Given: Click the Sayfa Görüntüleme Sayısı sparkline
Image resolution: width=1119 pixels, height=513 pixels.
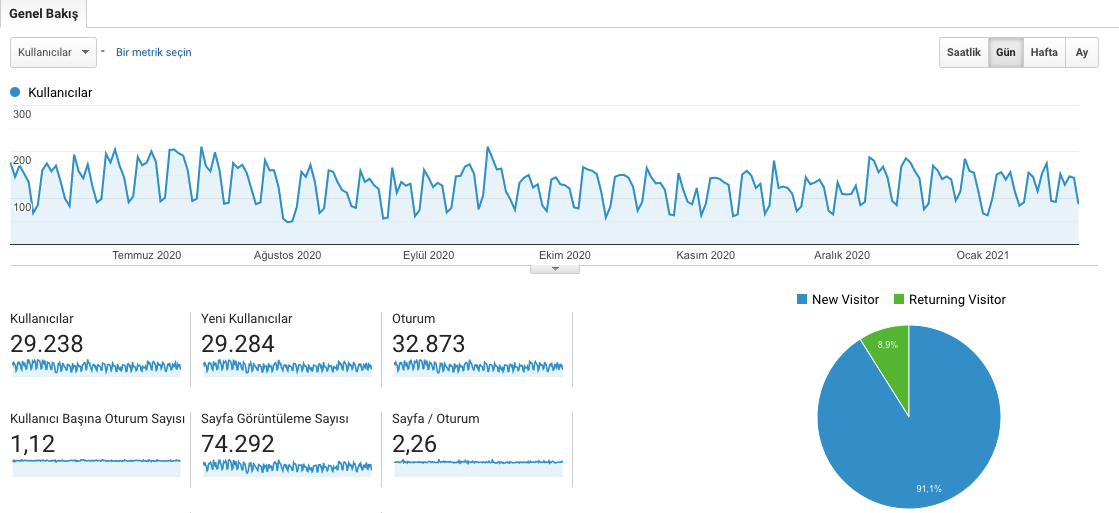Looking at the screenshot, I should [288, 467].
